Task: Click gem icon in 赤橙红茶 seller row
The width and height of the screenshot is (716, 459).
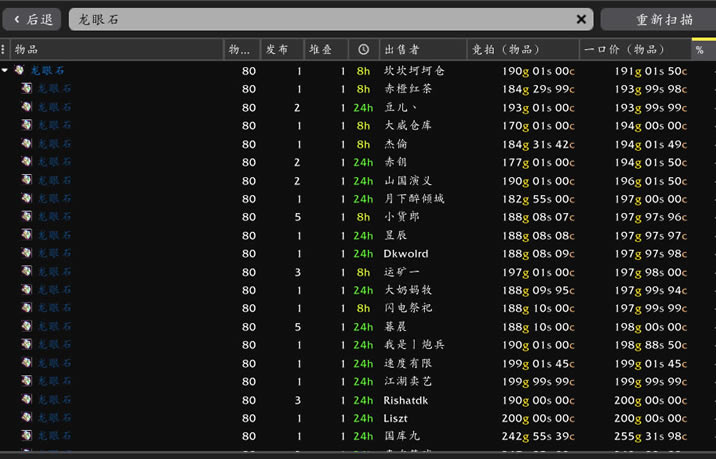Action: [27, 89]
